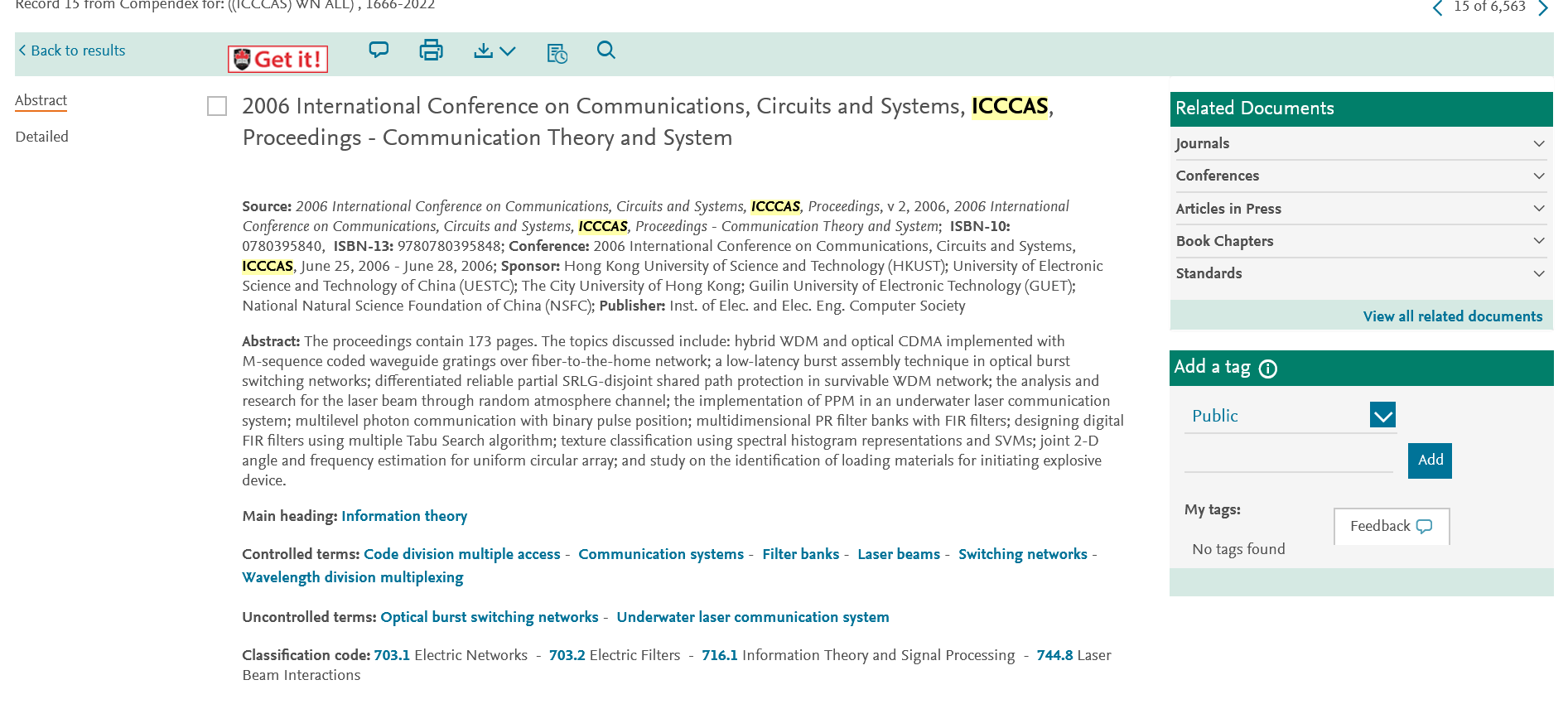Open Switching networks controlled term

pyautogui.click(x=1023, y=554)
